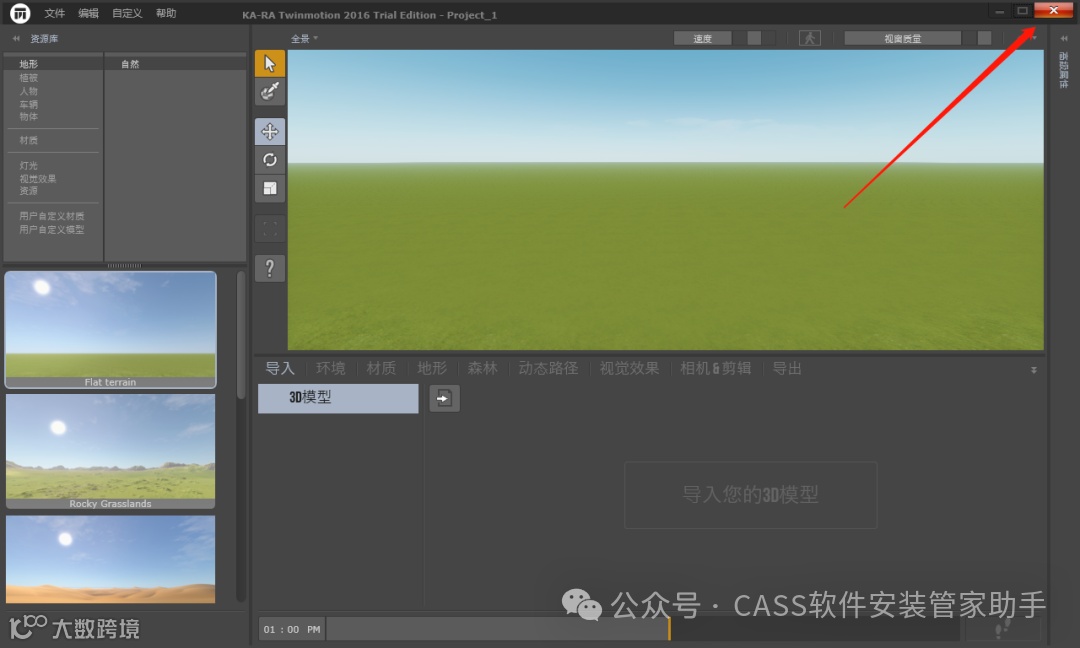Click the Twinmotion logo icon

tap(20, 12)
